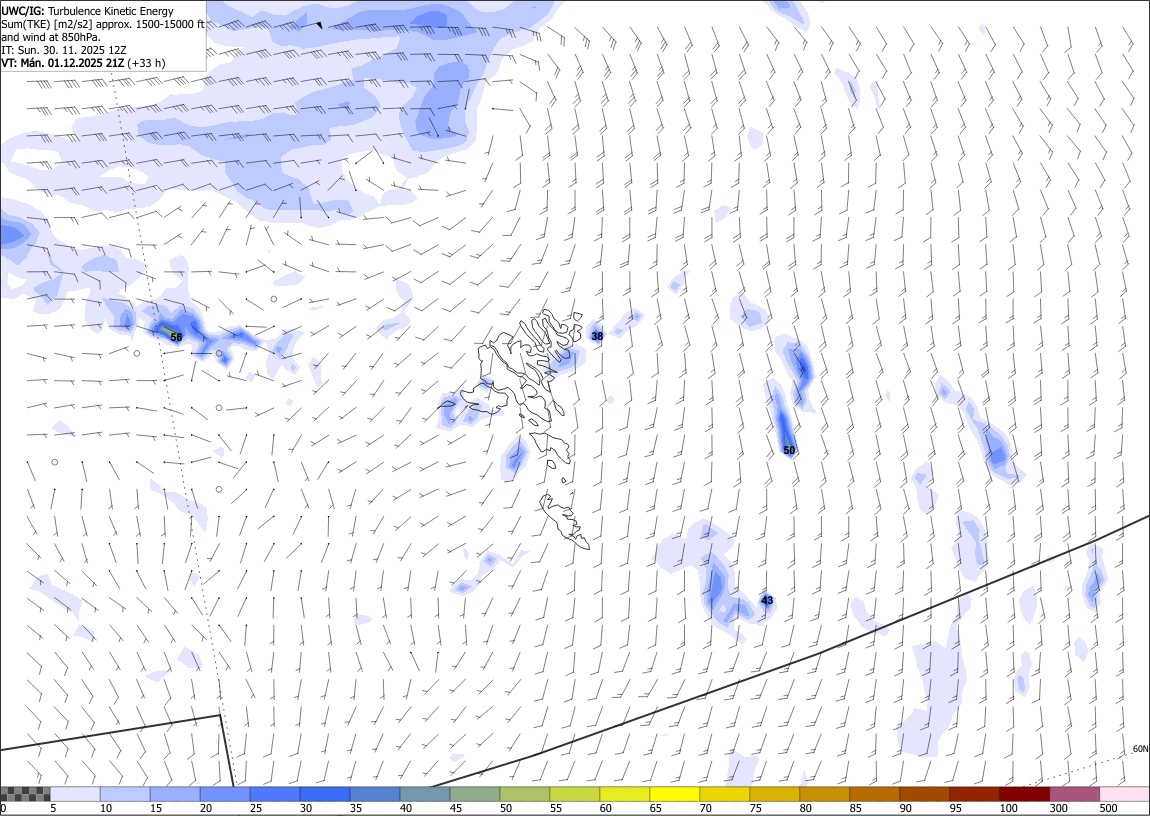This screenshot has width=1150, height=816.
Task: Select the 5–10 pale lavender legend swatch
Action: [76, 794]
